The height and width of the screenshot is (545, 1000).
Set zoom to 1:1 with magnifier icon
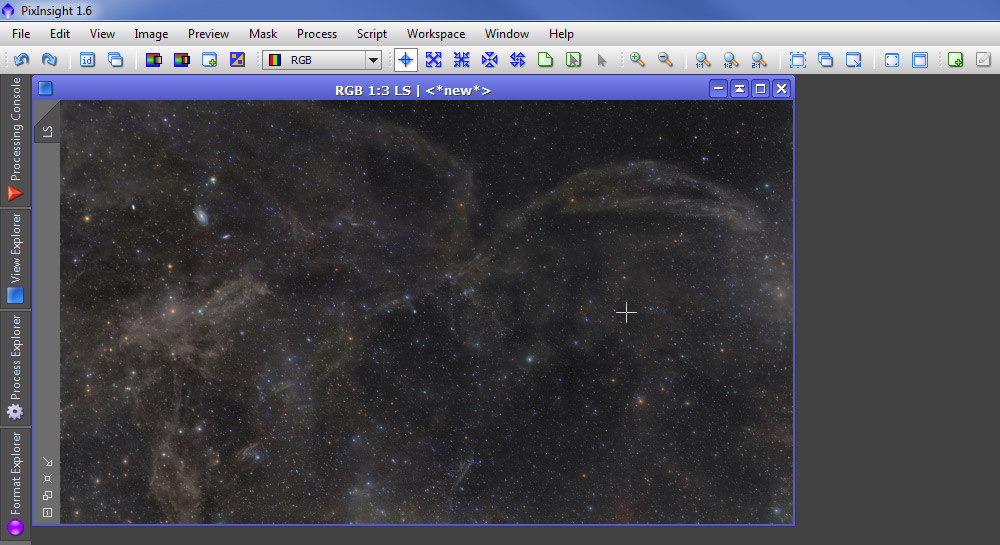tap(703, 60)
